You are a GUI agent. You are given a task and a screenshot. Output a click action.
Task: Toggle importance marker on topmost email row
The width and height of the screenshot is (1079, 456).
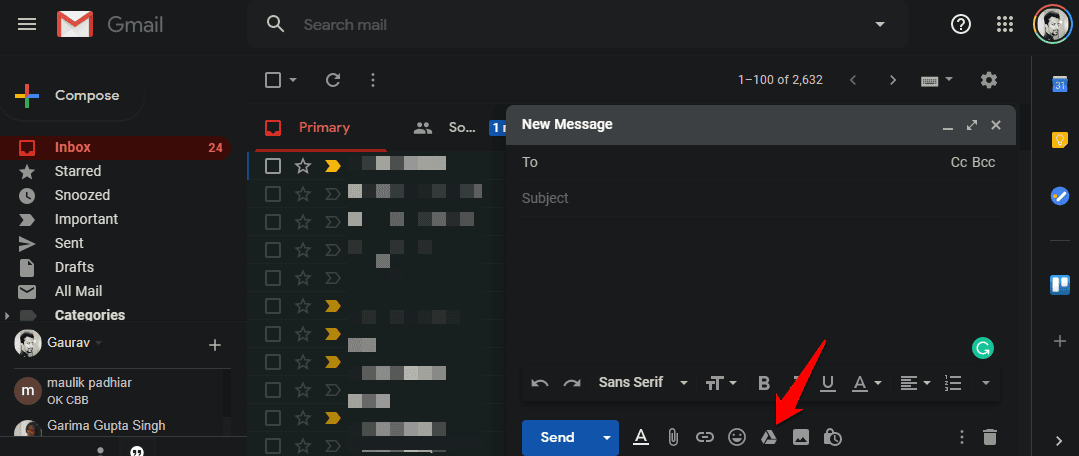tap(333, 166)
